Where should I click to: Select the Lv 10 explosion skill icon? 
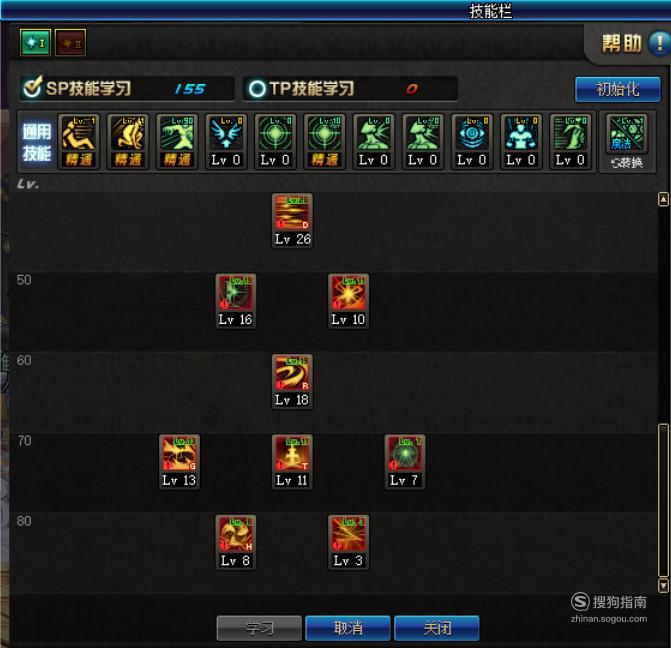348,293
